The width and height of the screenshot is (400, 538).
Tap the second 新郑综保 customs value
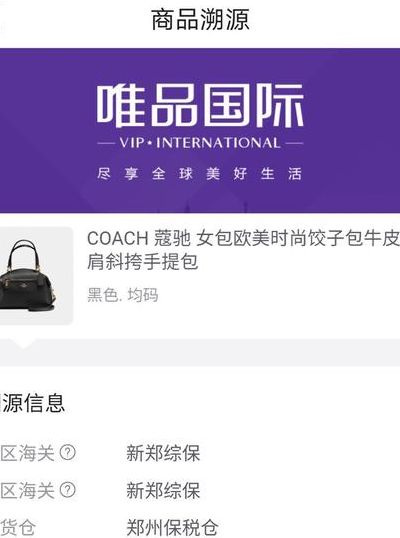point(163,490)
